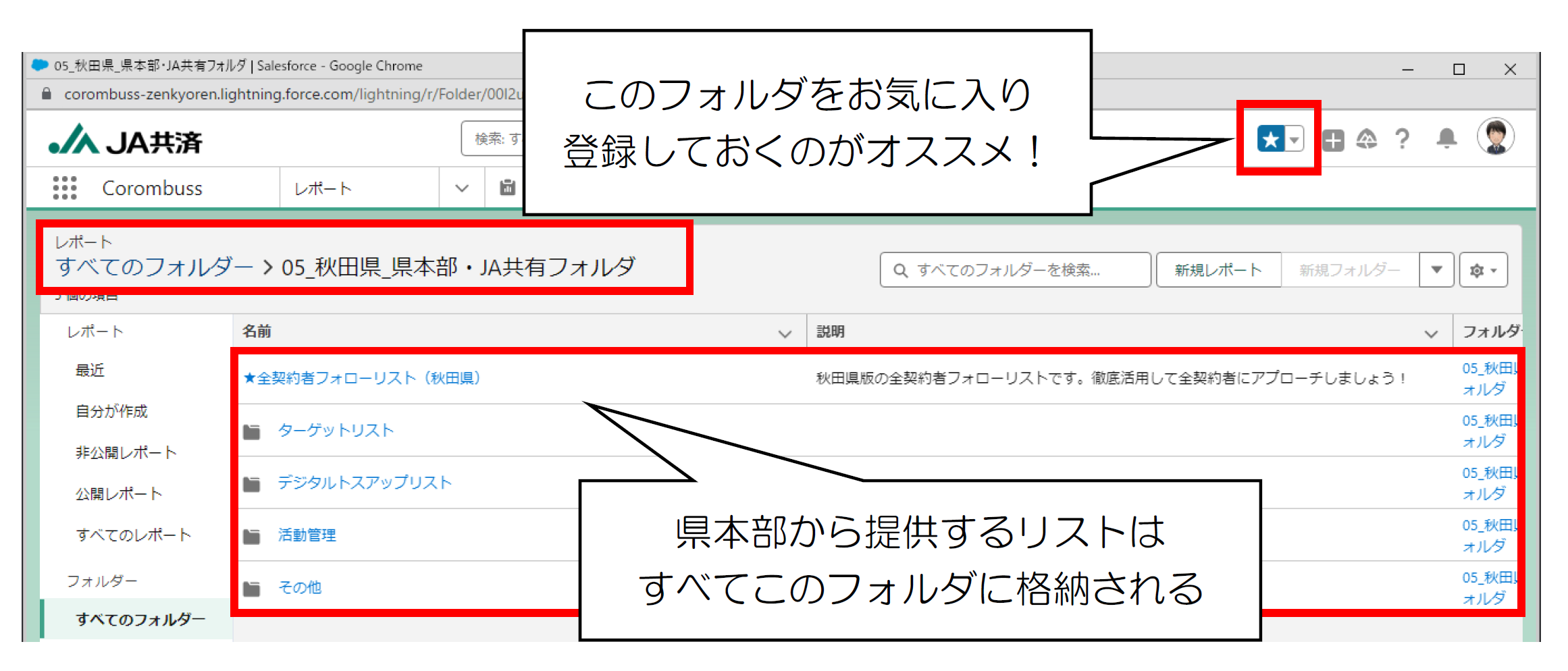Open the デジタルトスアップリスト folder
The height and width of the screenshot is (671, 1568).
coord(365,483)
